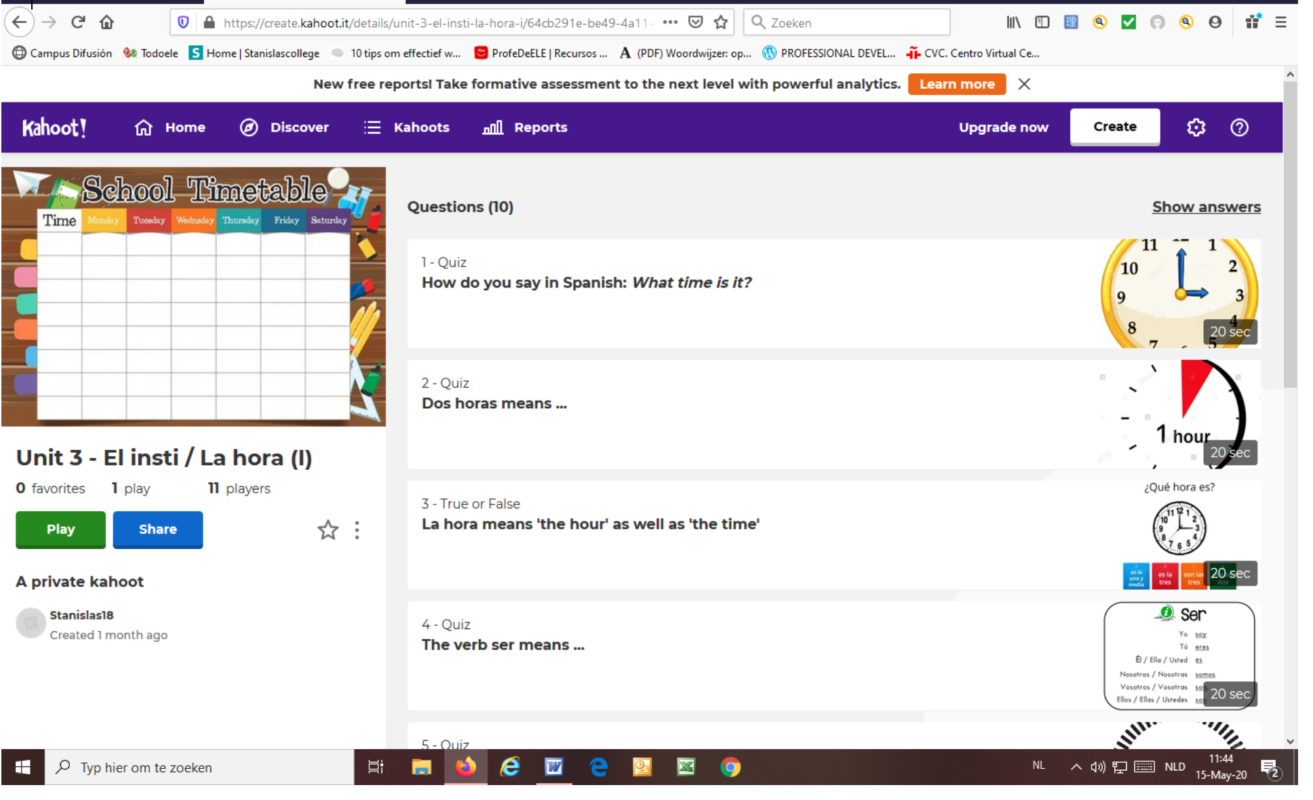Bookmark this page with the address bar star
This screenshot has height=800, width=1313.
click(721, 22)
